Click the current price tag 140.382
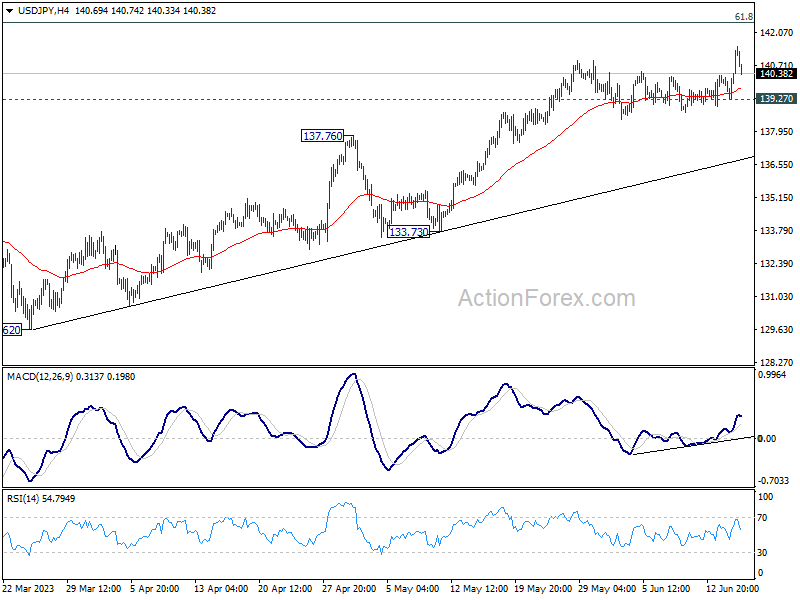The height and width of the screenshot is (600, 800). [776, 74]
